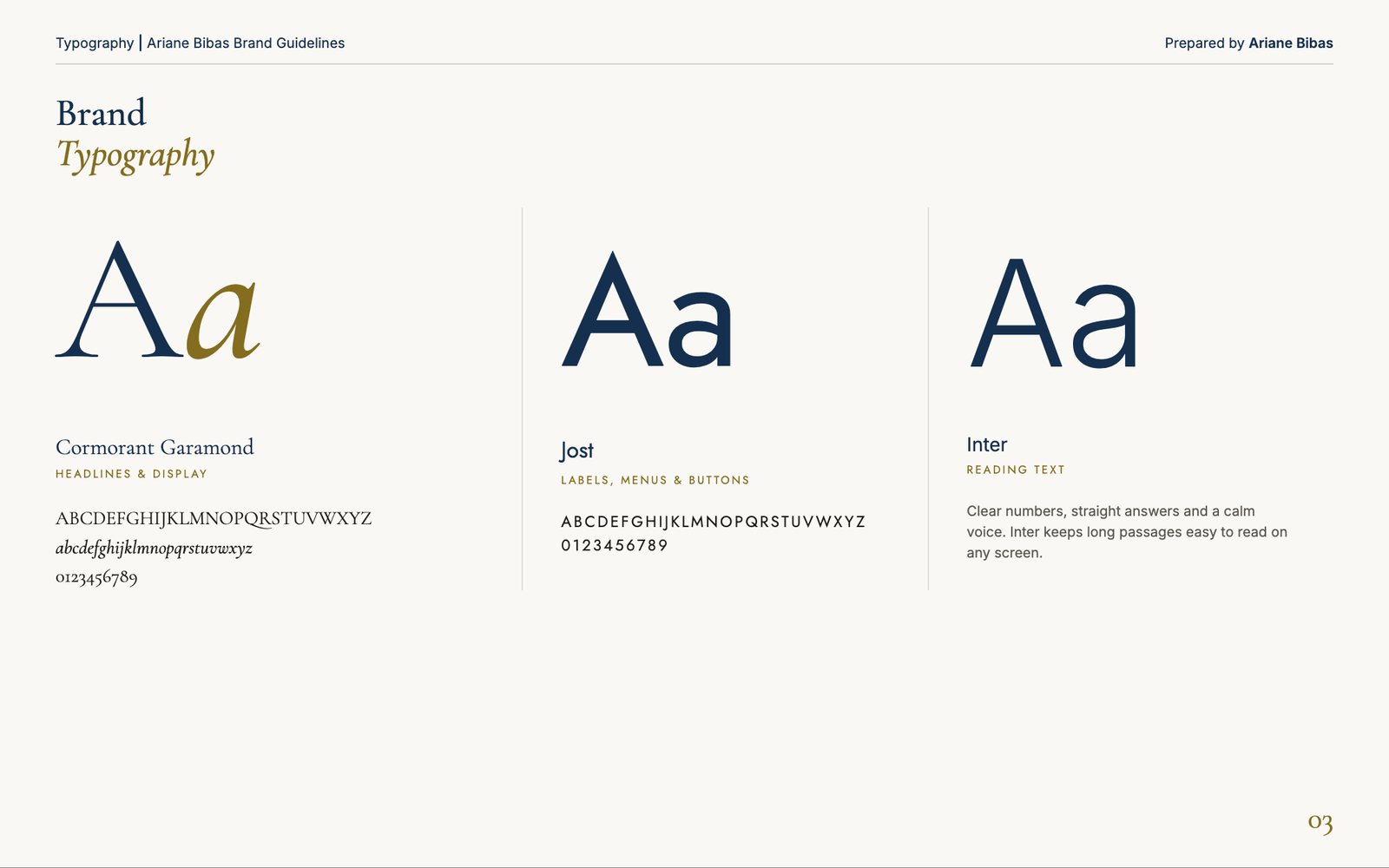Click the 'HEADLINES & DISPLAY' label
The height and width of the screenshot is (868, 1389).
point(131,474)
